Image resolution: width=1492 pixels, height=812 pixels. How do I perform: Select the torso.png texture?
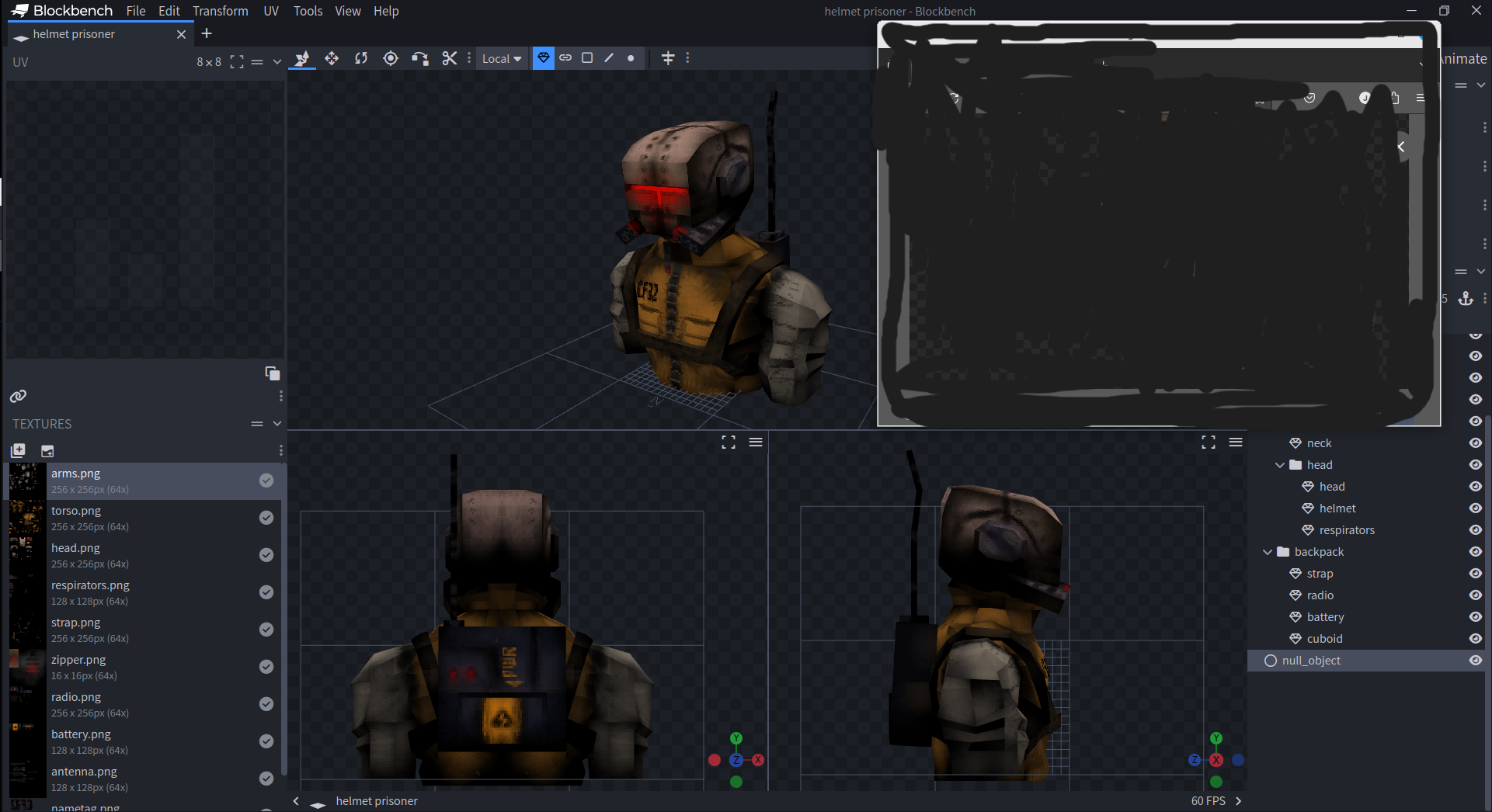[x=146, y=519]
